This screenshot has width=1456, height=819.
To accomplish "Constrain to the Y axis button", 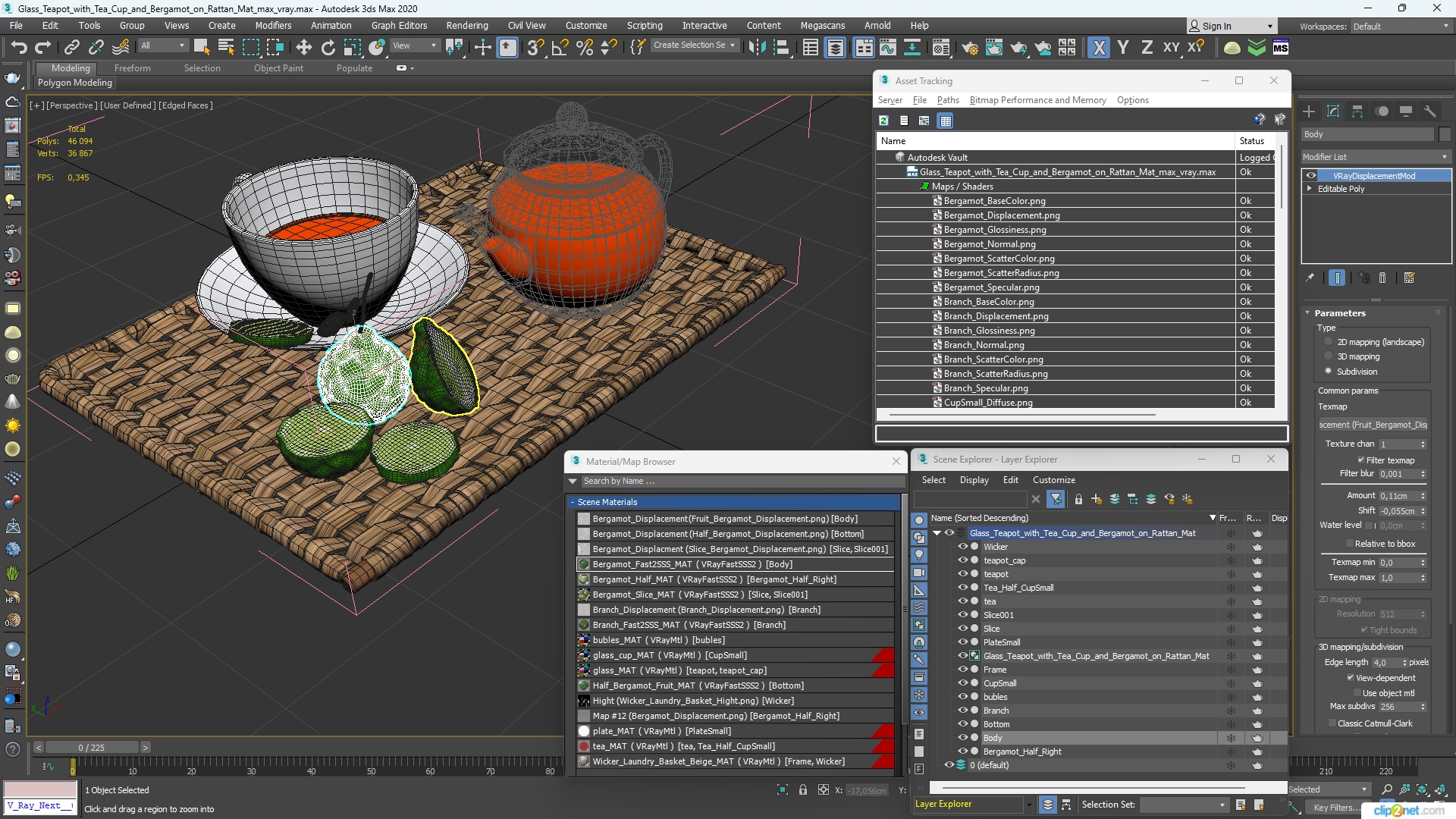I will click(1123, 47).
